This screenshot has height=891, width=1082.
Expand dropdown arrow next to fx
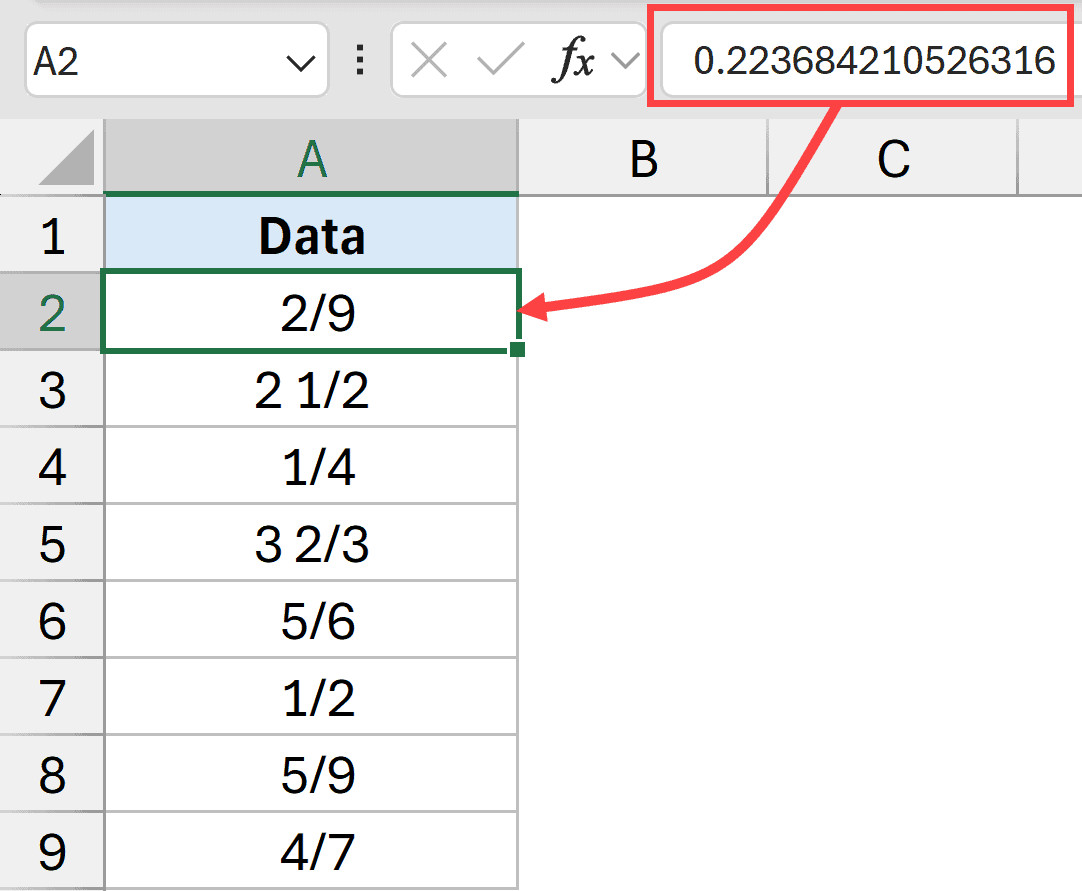625,62
